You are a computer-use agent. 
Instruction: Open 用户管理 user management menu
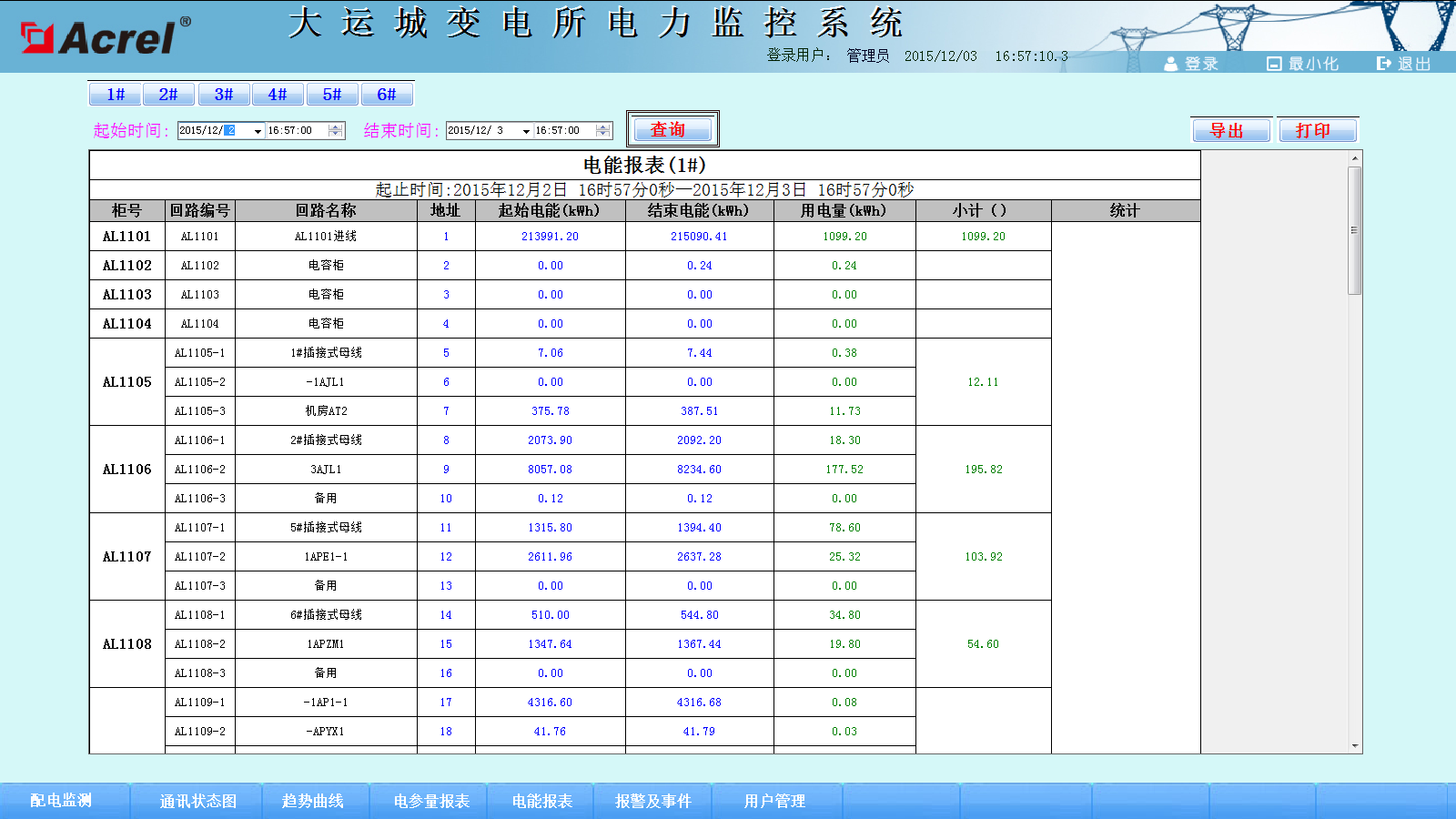click(774, 801)
